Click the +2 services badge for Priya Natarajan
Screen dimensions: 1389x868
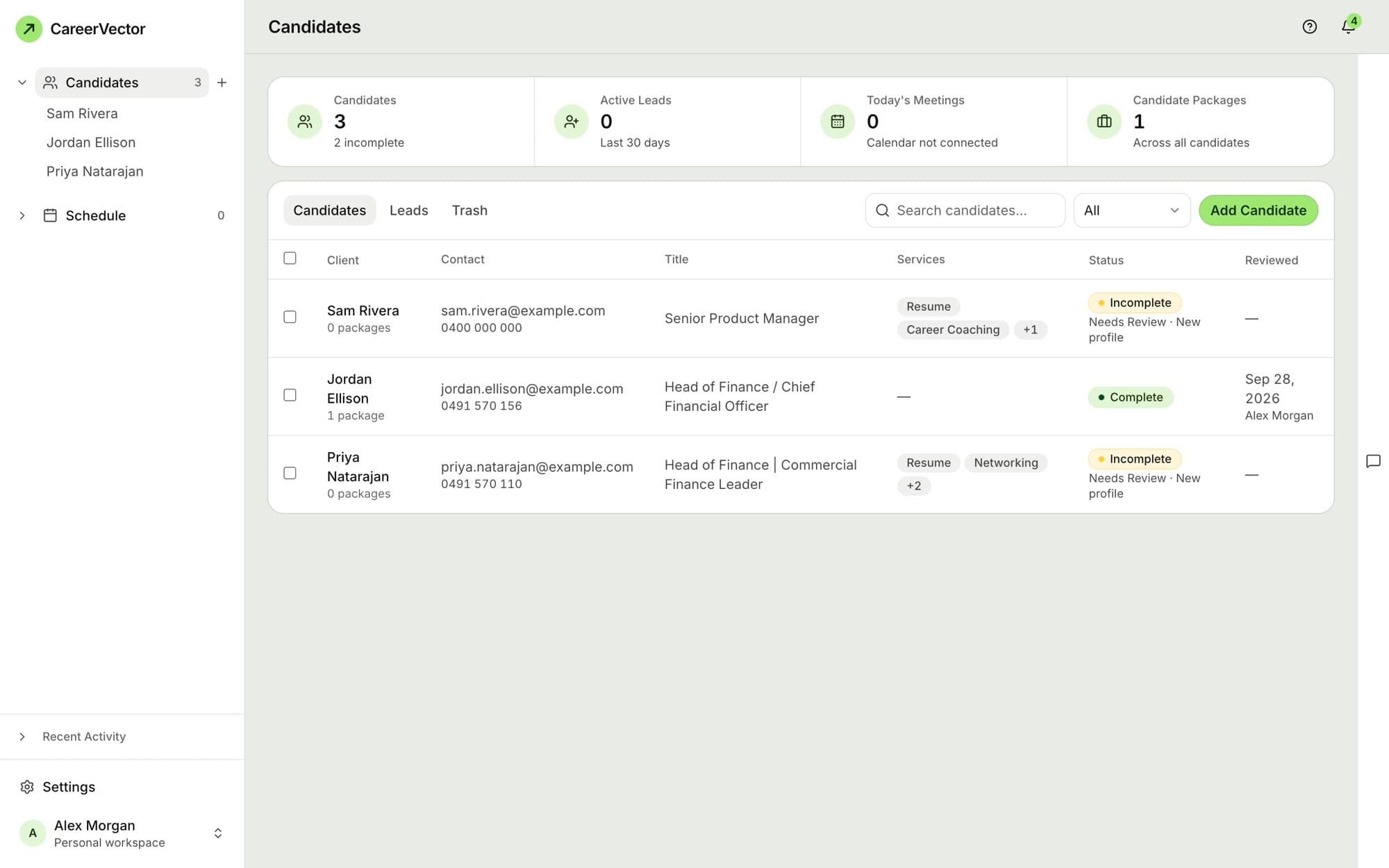click(913, 486)
